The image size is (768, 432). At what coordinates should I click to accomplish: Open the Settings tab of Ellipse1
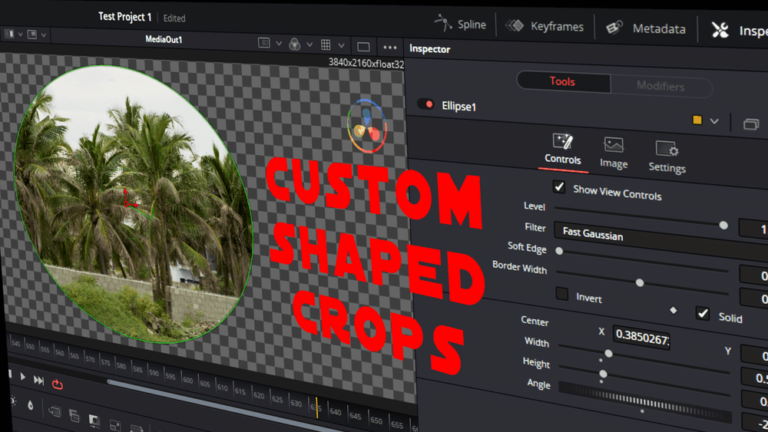[667, 157]
